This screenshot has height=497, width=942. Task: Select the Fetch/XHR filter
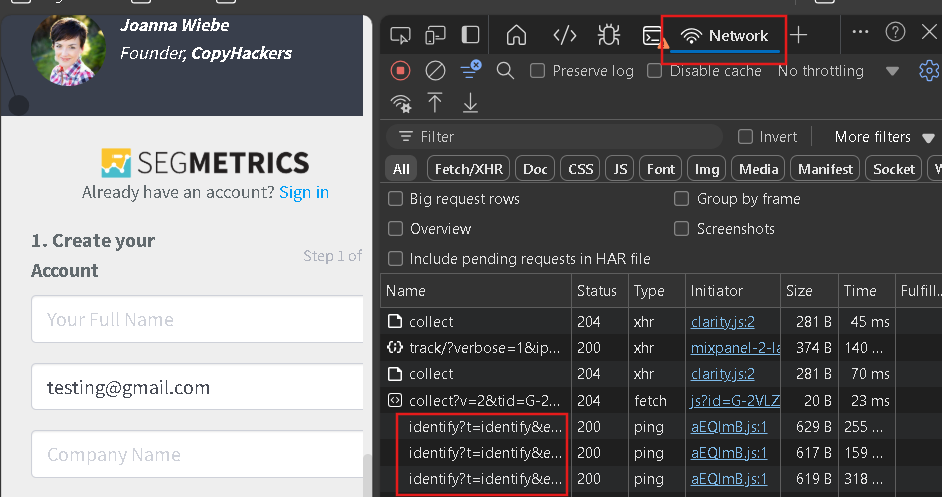point(468,169)
